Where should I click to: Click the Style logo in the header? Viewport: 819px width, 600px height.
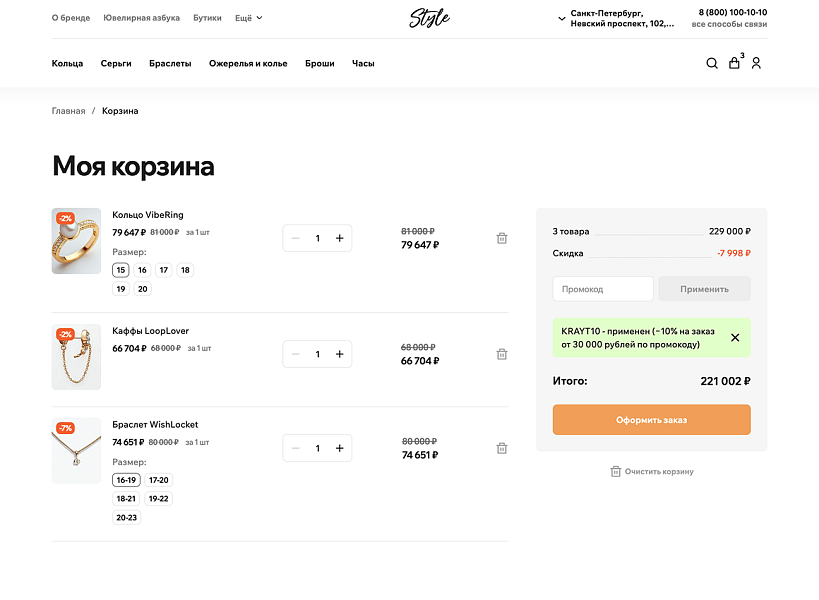point(428,17)
